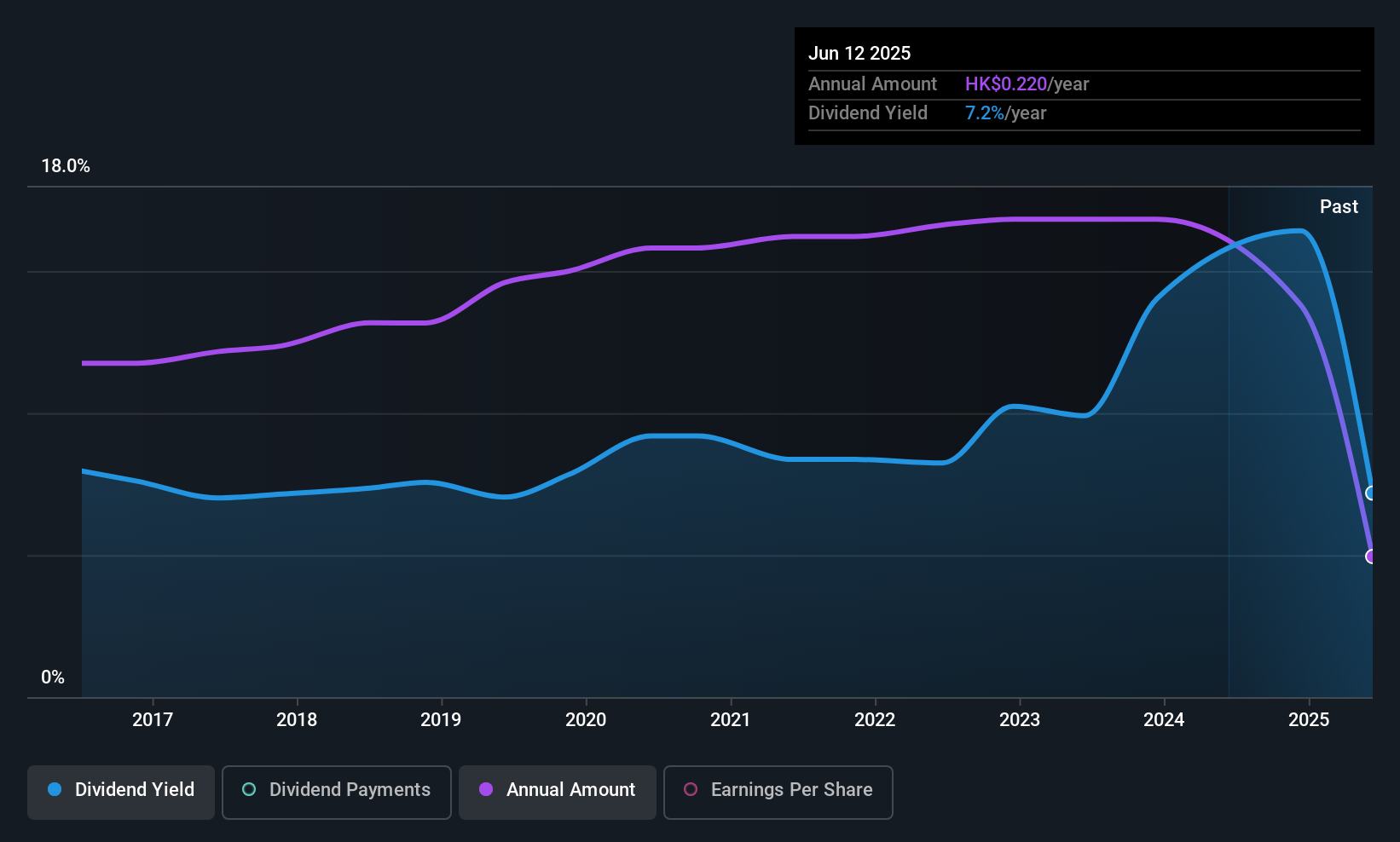This screenshot has width=1400, height=842.
Task: Click the 7.2%/year dividend yield value
Action: [1005, 112]
